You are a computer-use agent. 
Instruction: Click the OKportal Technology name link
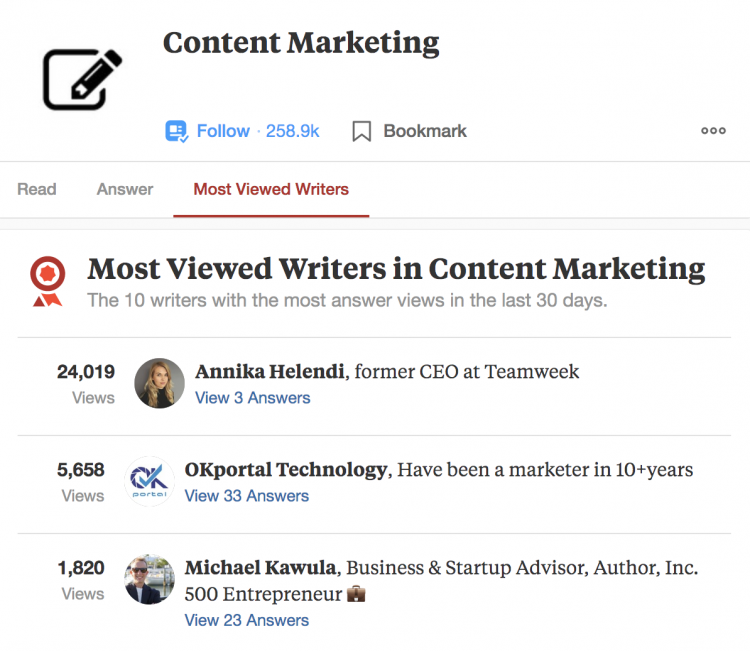click(286, 470)
